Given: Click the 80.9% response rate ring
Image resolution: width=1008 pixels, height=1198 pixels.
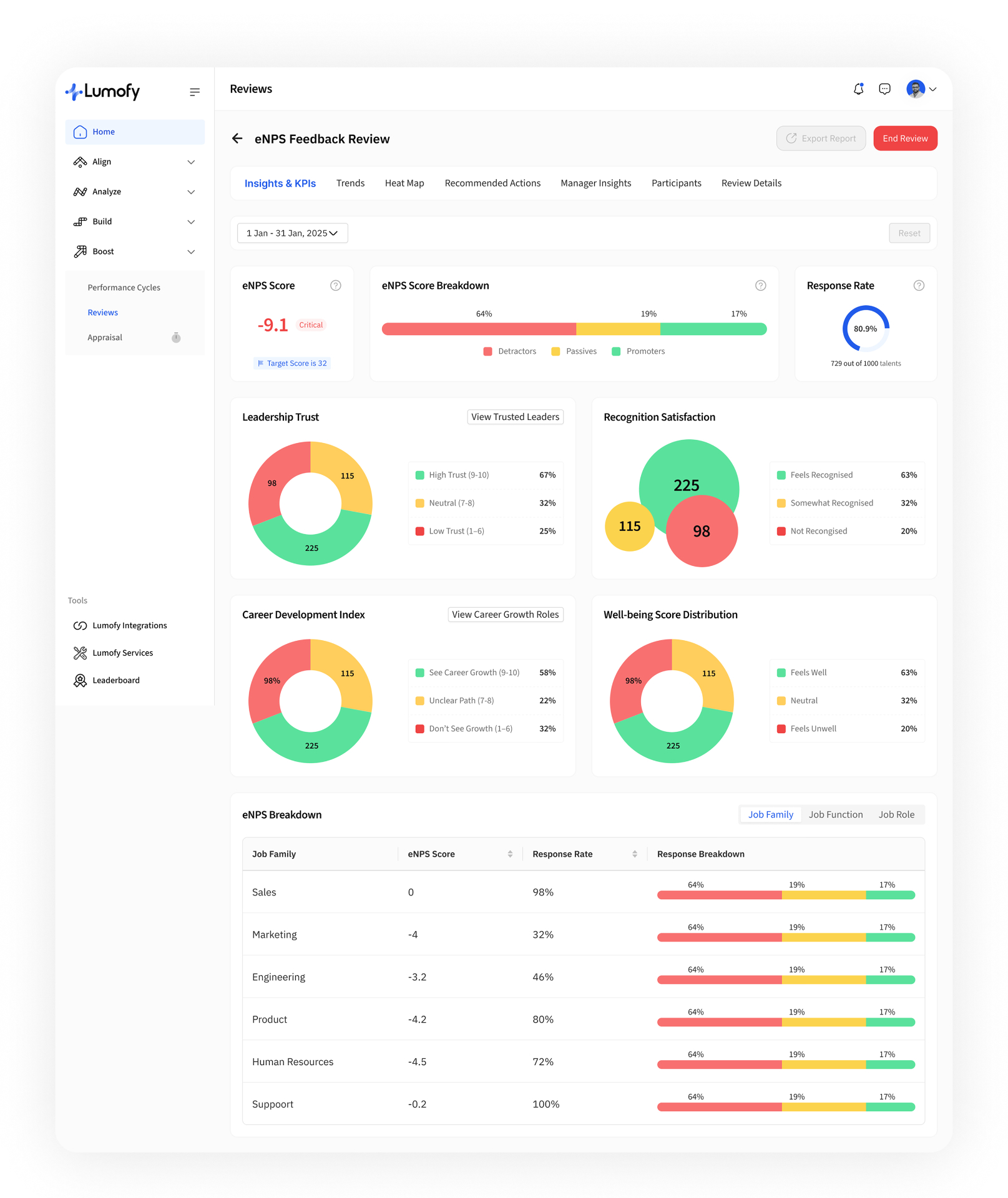Looking at the screenshot, I should [866, 329].
